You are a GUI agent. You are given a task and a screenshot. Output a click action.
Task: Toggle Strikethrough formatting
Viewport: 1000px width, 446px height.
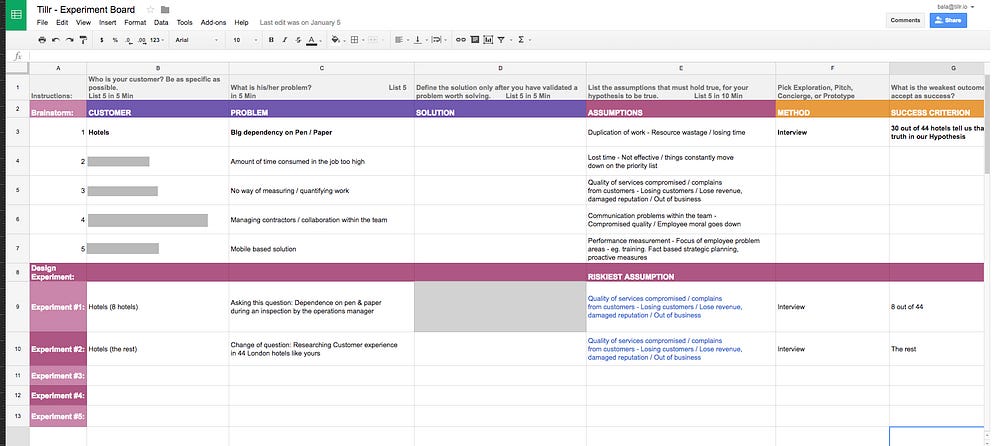(x=298, y=40)
